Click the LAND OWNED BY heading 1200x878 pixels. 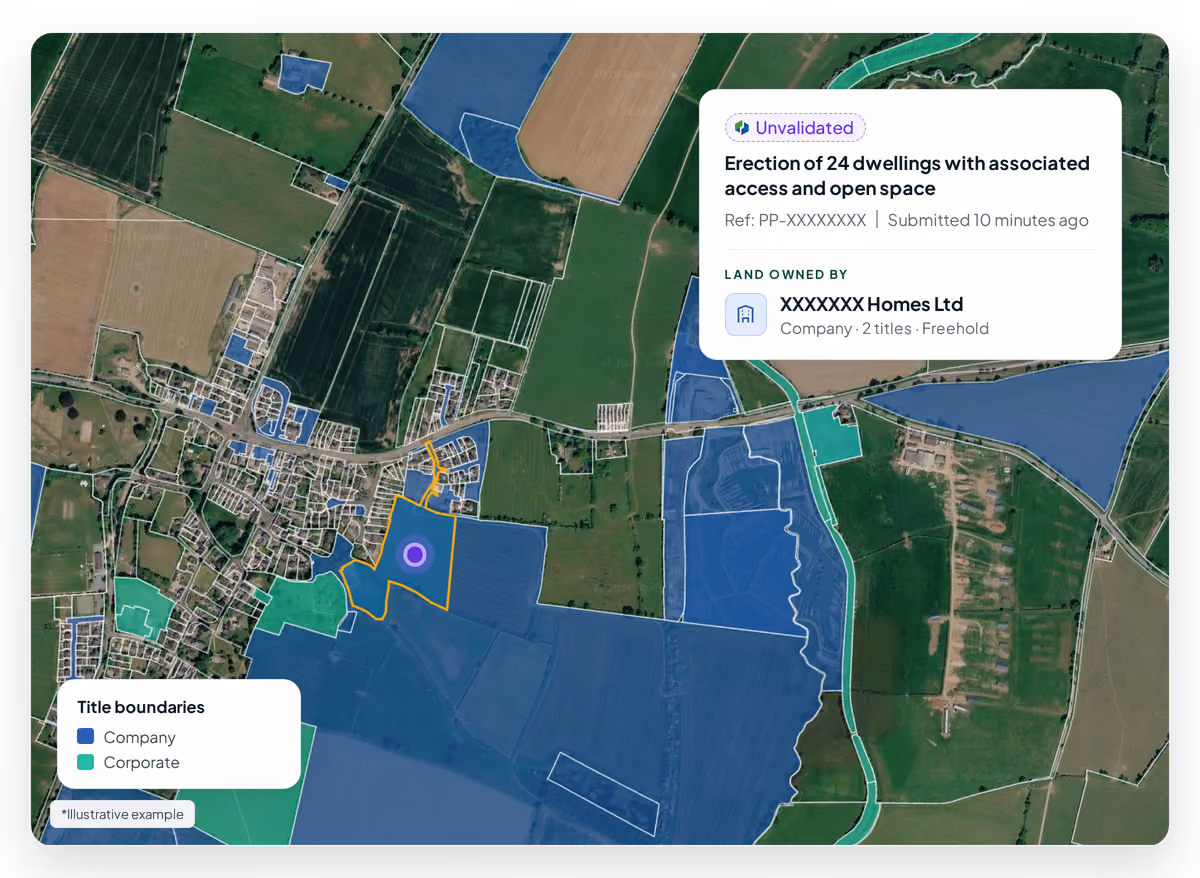pyautogui.click(x=786, y=274)
